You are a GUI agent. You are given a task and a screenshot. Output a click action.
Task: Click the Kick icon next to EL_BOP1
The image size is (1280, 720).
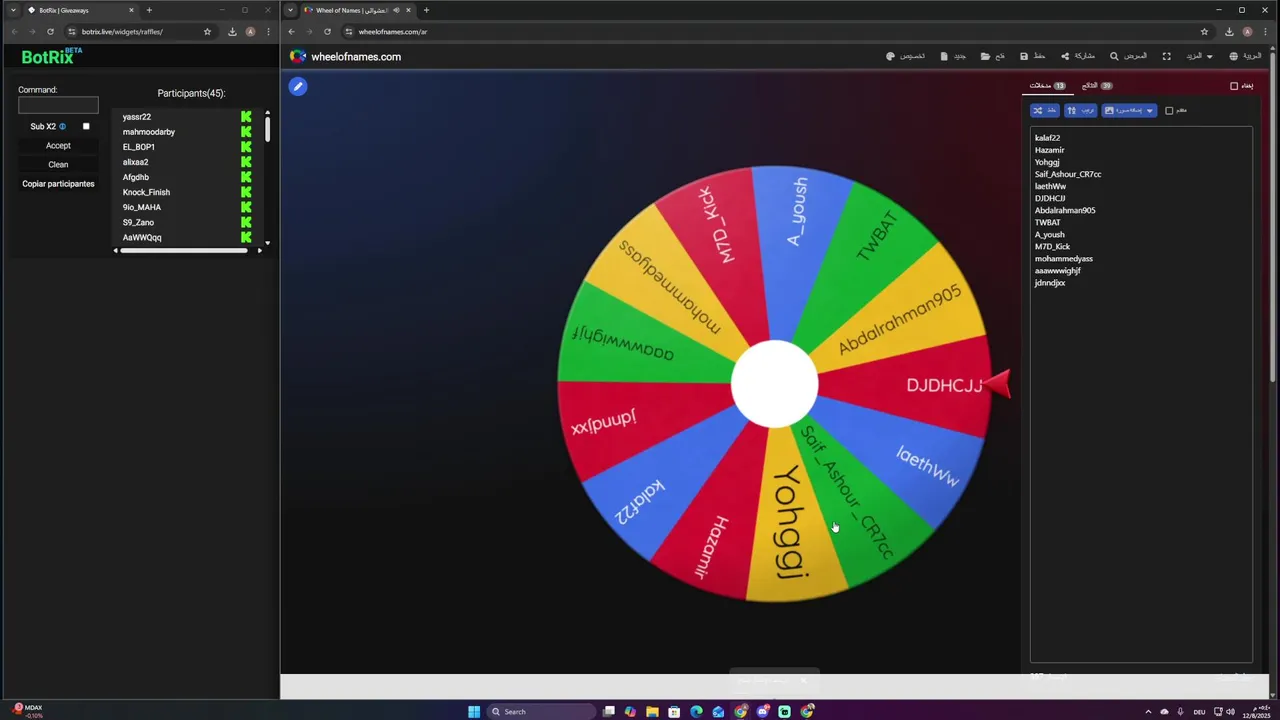pyautogui.click(x=246, y=147)
